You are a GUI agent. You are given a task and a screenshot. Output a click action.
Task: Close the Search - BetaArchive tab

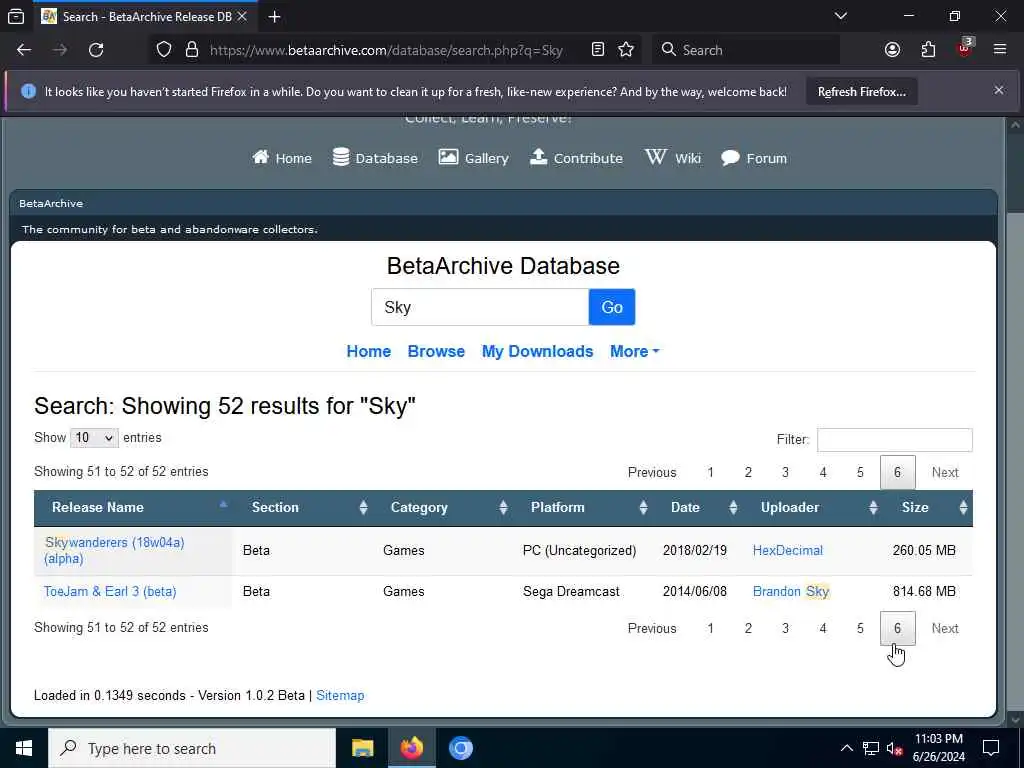242,16
